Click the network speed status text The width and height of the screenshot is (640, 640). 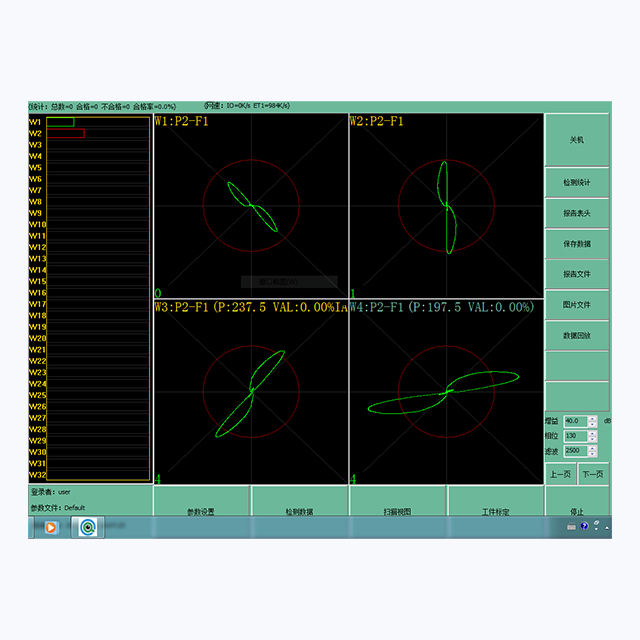[247, 105]
